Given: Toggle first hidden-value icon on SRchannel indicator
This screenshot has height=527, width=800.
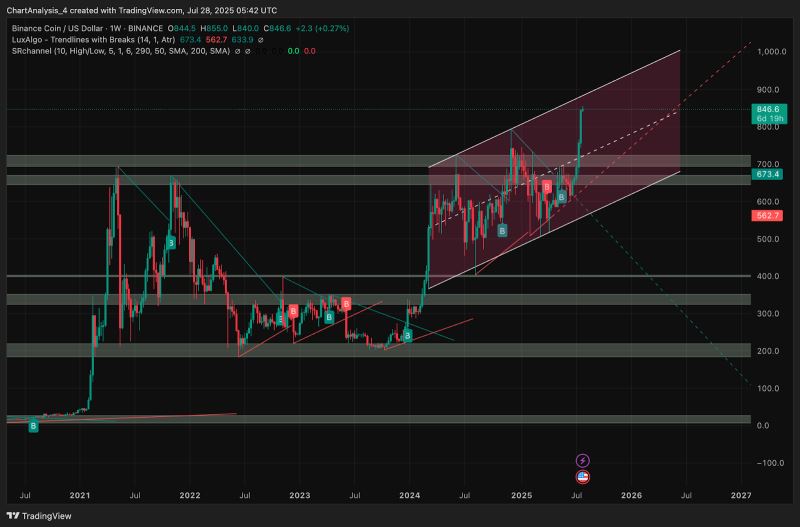Looking at the screenshot, I should [x=238, y=52].
